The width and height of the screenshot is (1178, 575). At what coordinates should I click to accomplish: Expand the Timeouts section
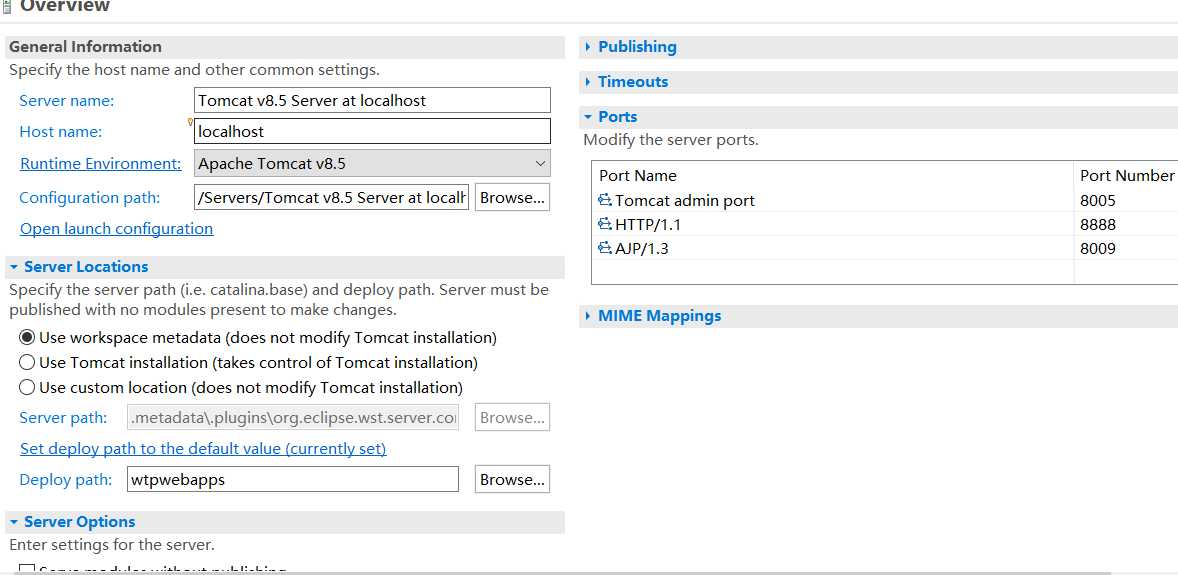(x=587, y=81)
